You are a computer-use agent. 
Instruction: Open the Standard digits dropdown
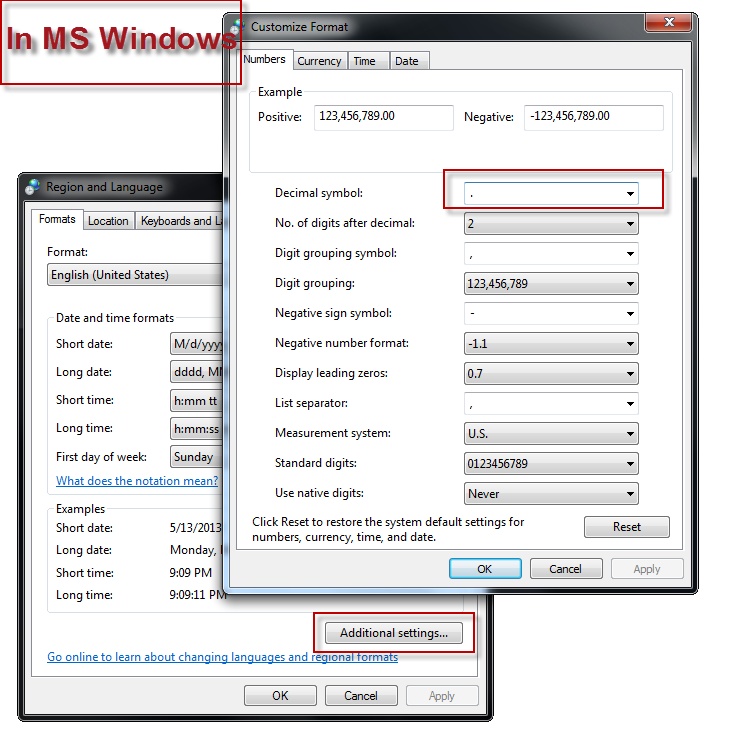pyautogui.click(x=551, y=464)
